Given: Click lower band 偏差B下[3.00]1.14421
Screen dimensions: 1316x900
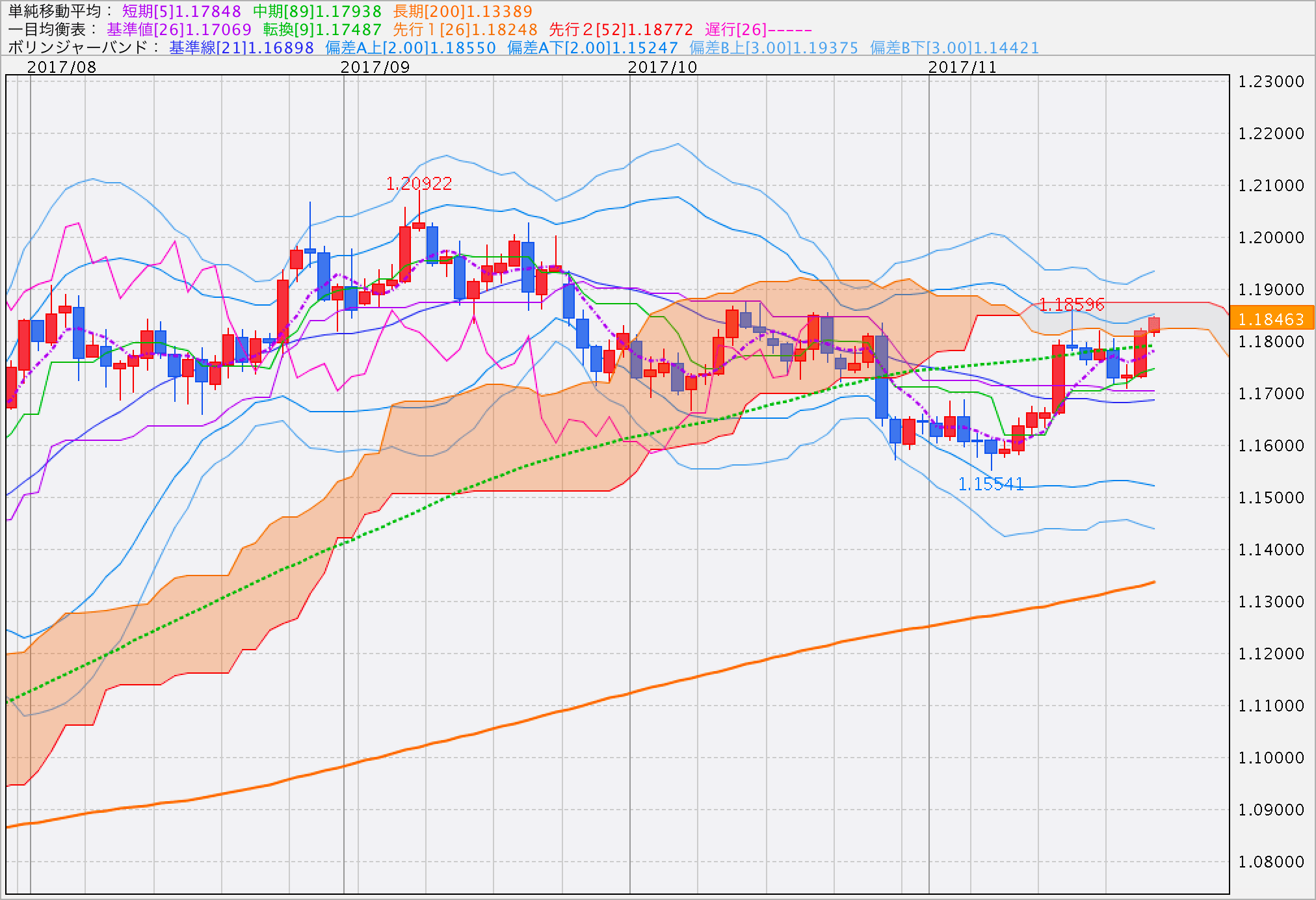Looking at the screenshot, I should [954, 47].
